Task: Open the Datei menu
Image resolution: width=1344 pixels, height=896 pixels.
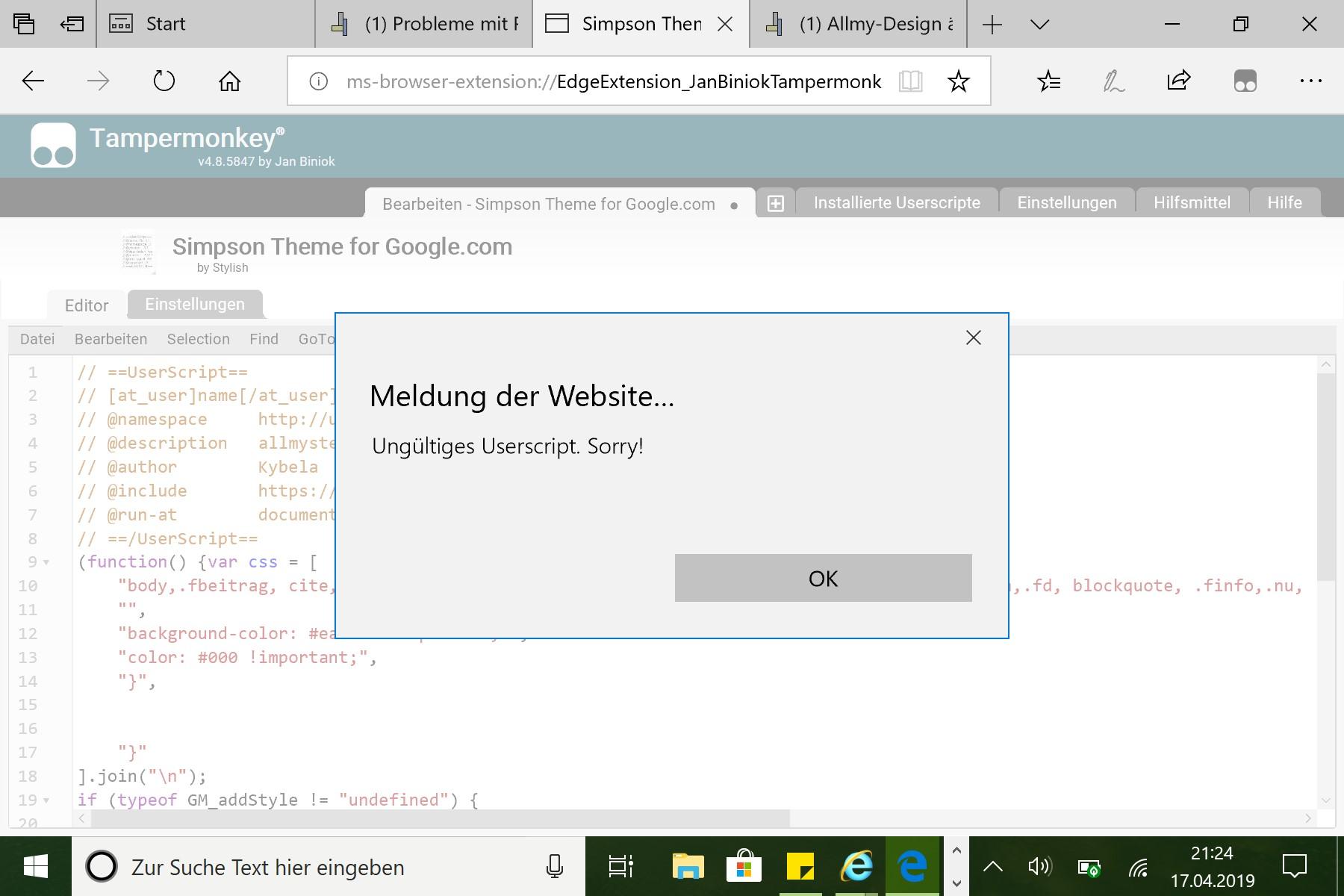Action: pyautogui.click(x=37, y=339)
